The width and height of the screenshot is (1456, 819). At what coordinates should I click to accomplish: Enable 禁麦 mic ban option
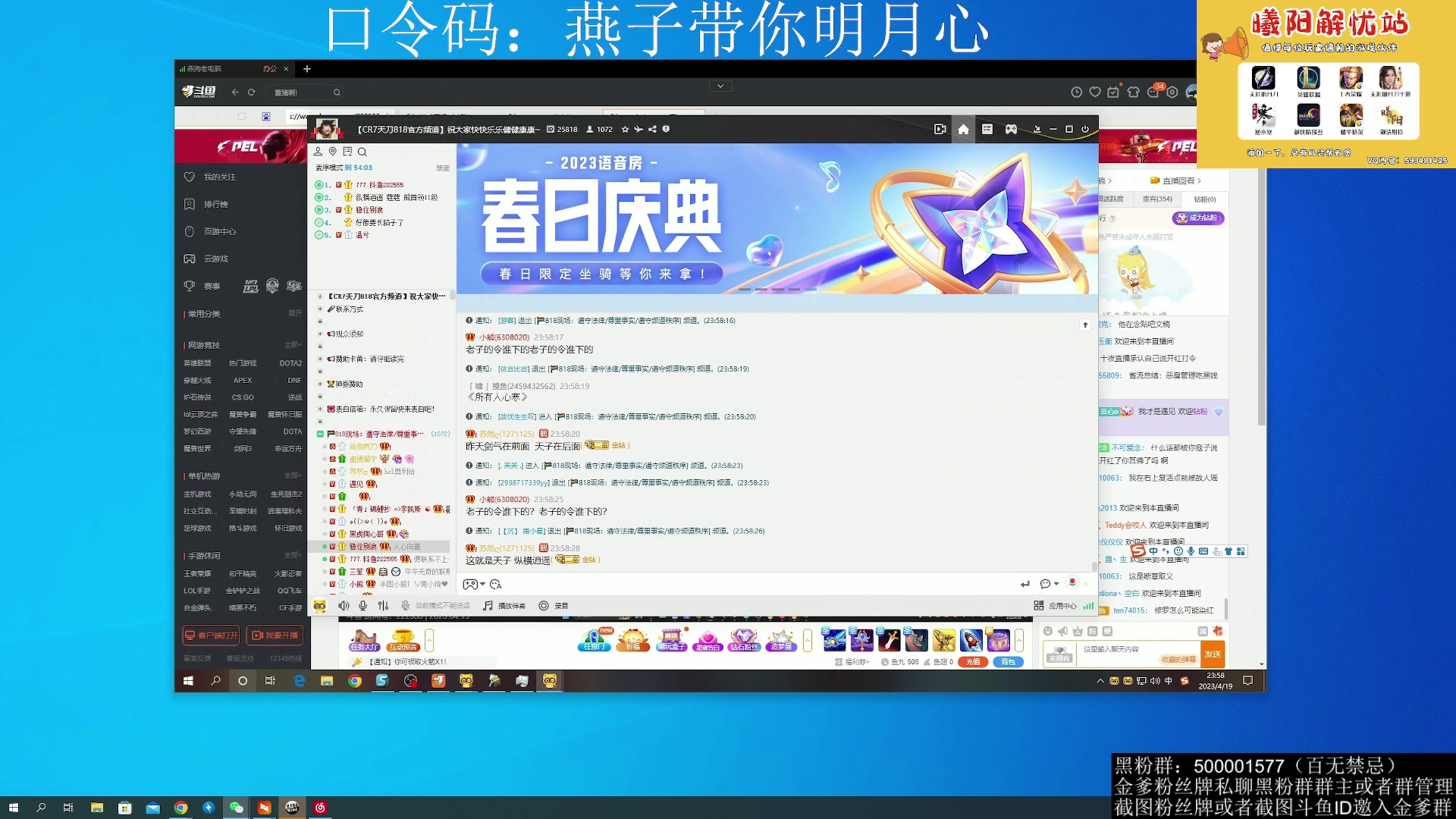coord(444,168)
